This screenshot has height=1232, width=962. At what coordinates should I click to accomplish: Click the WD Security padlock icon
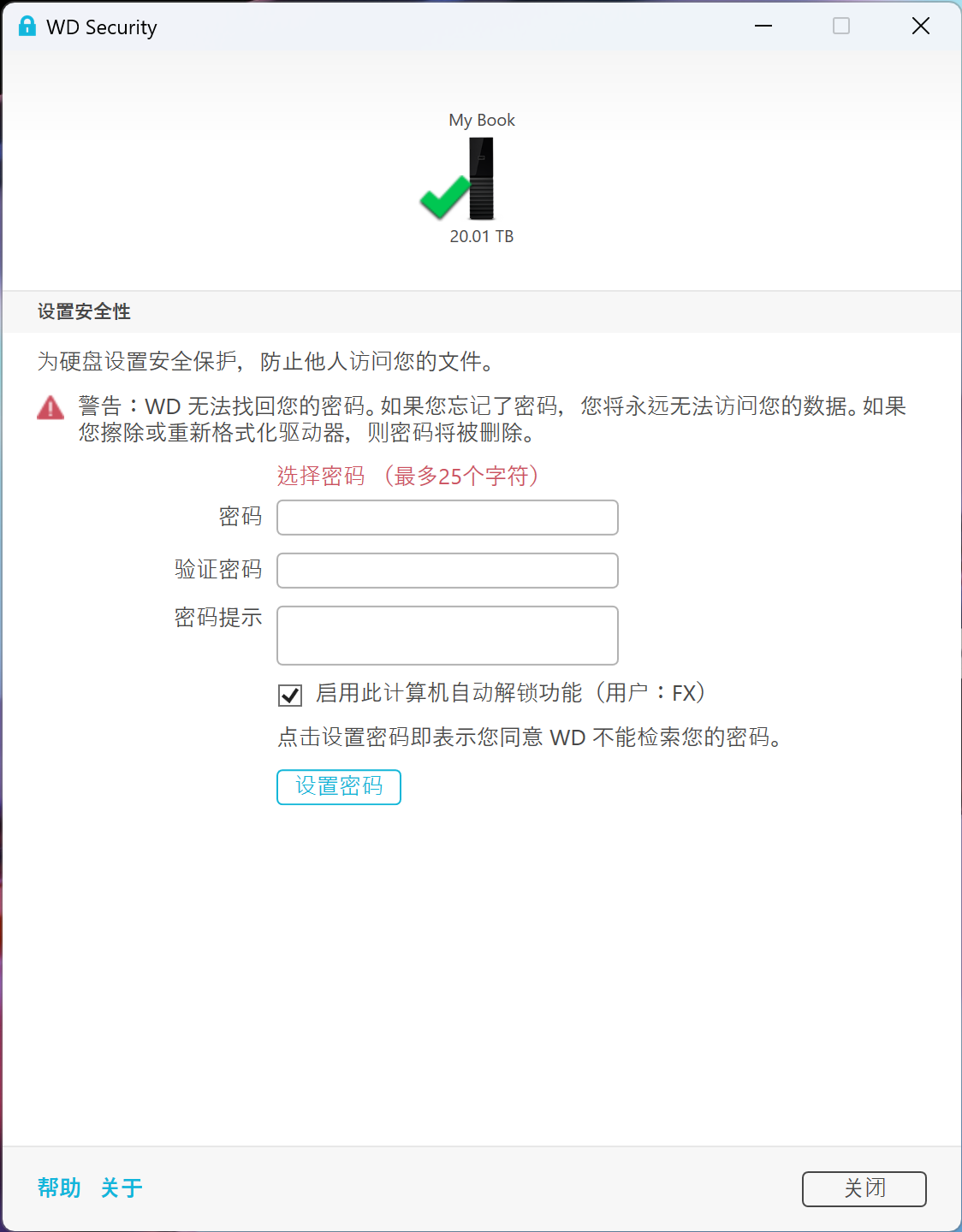(x=27, y=27)
